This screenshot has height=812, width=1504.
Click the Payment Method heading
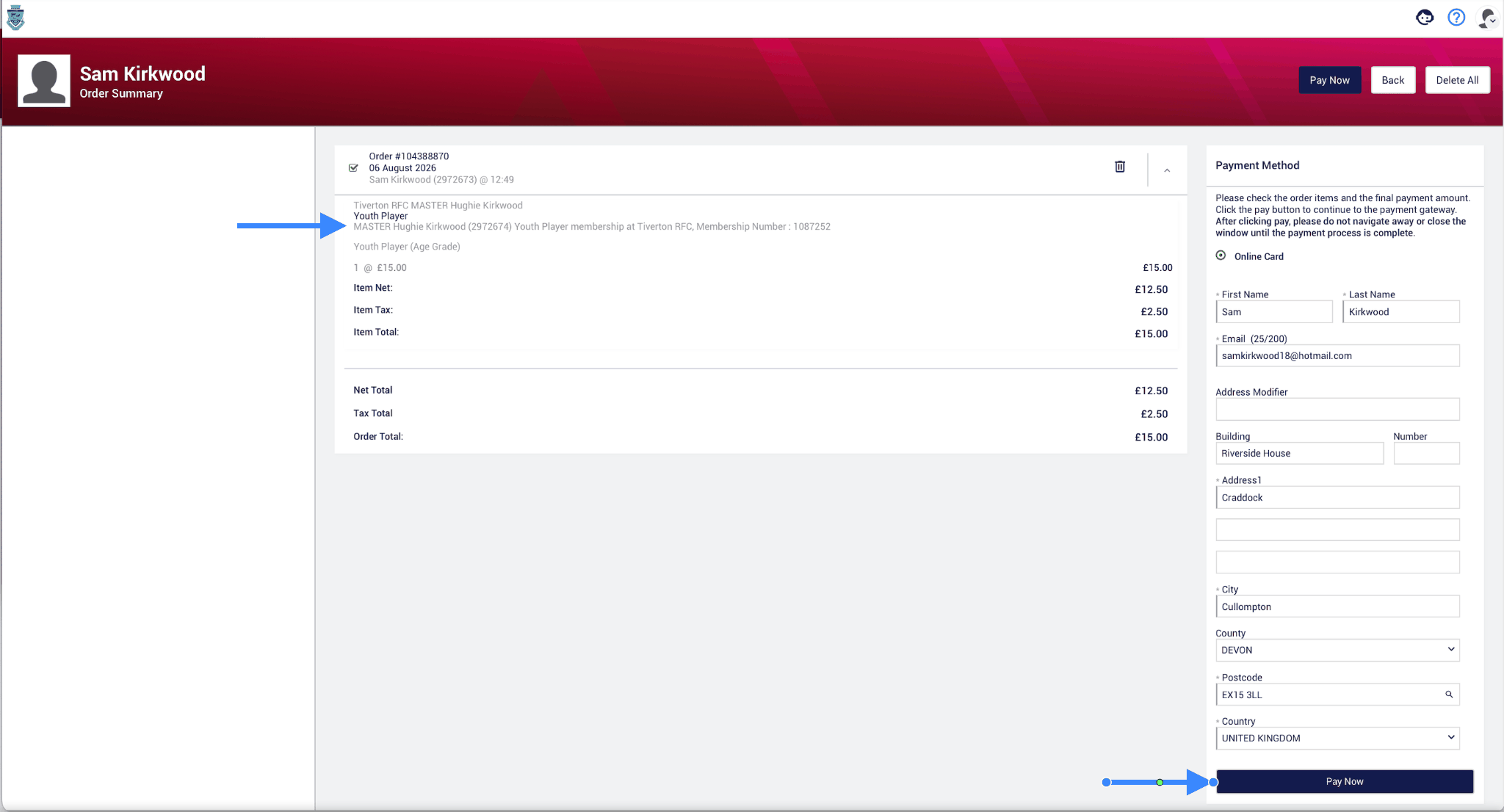point(1257,165)
